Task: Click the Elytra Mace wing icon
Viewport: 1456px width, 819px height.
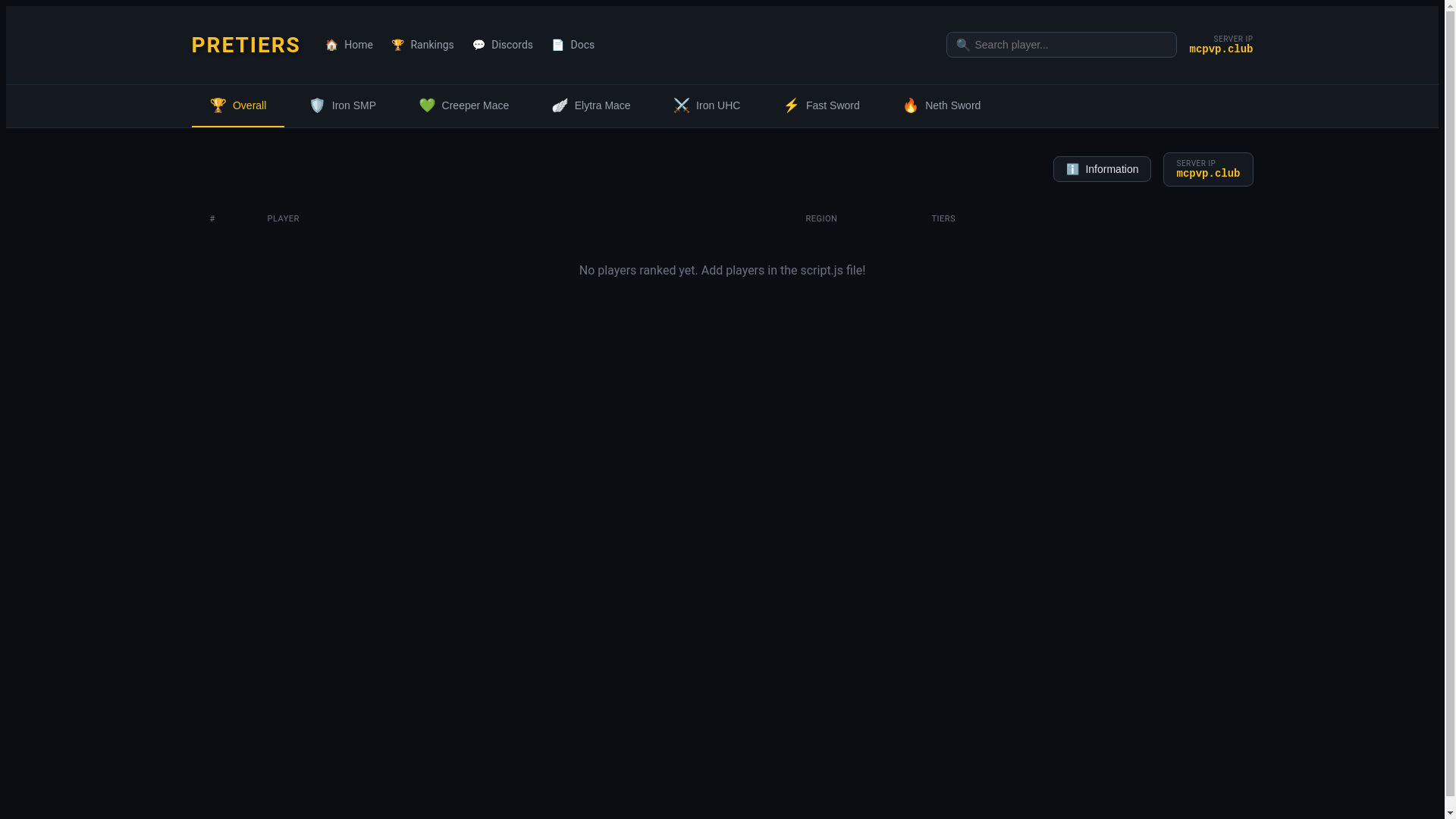Action: [560, 105]
